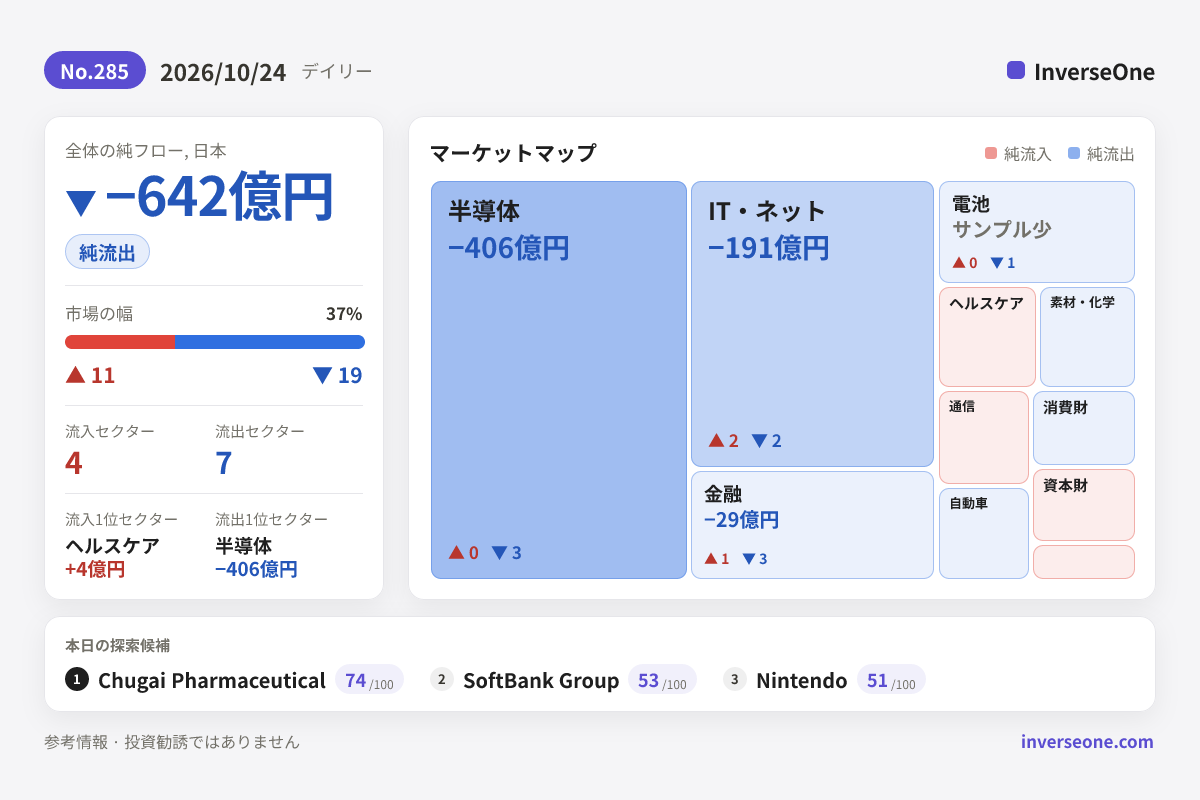Click the 金融 treemap tile
This screenshot has height=800, width=1200.
(x=812, y=525)
